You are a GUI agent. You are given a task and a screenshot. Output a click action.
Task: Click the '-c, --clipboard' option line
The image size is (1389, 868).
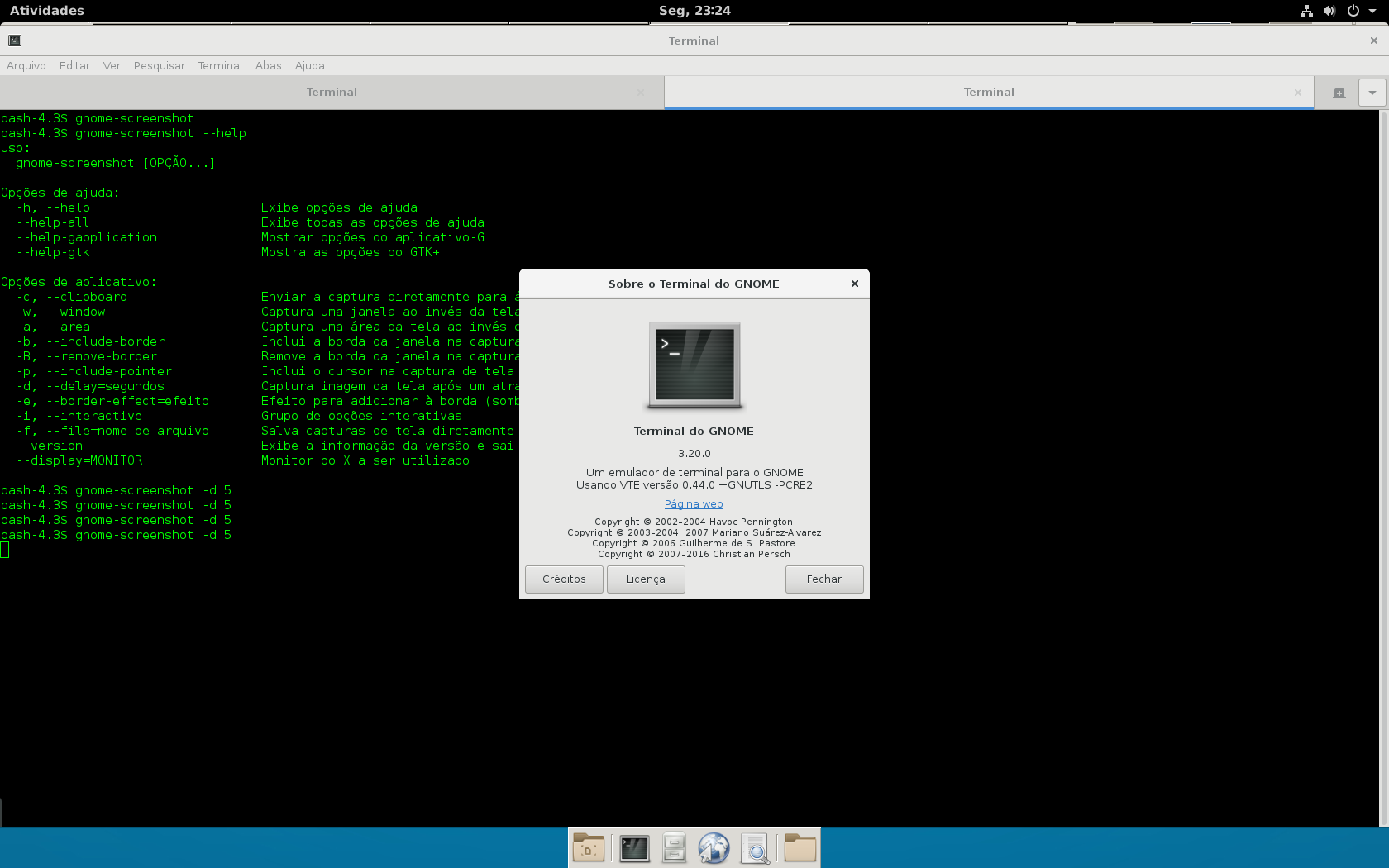point(72,297)
